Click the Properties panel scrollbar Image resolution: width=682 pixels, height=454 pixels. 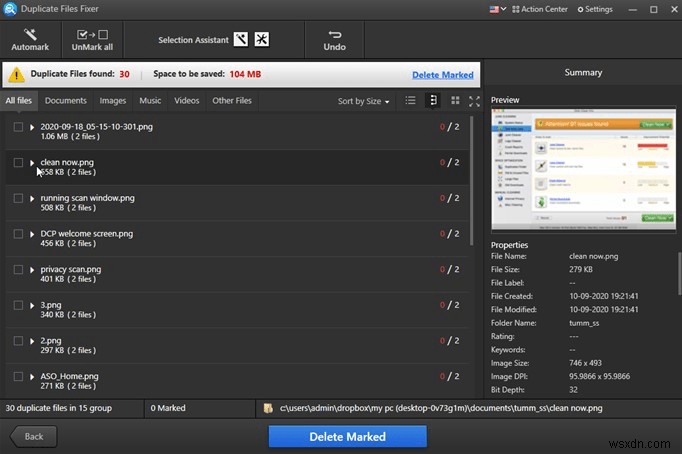[679, 274]
